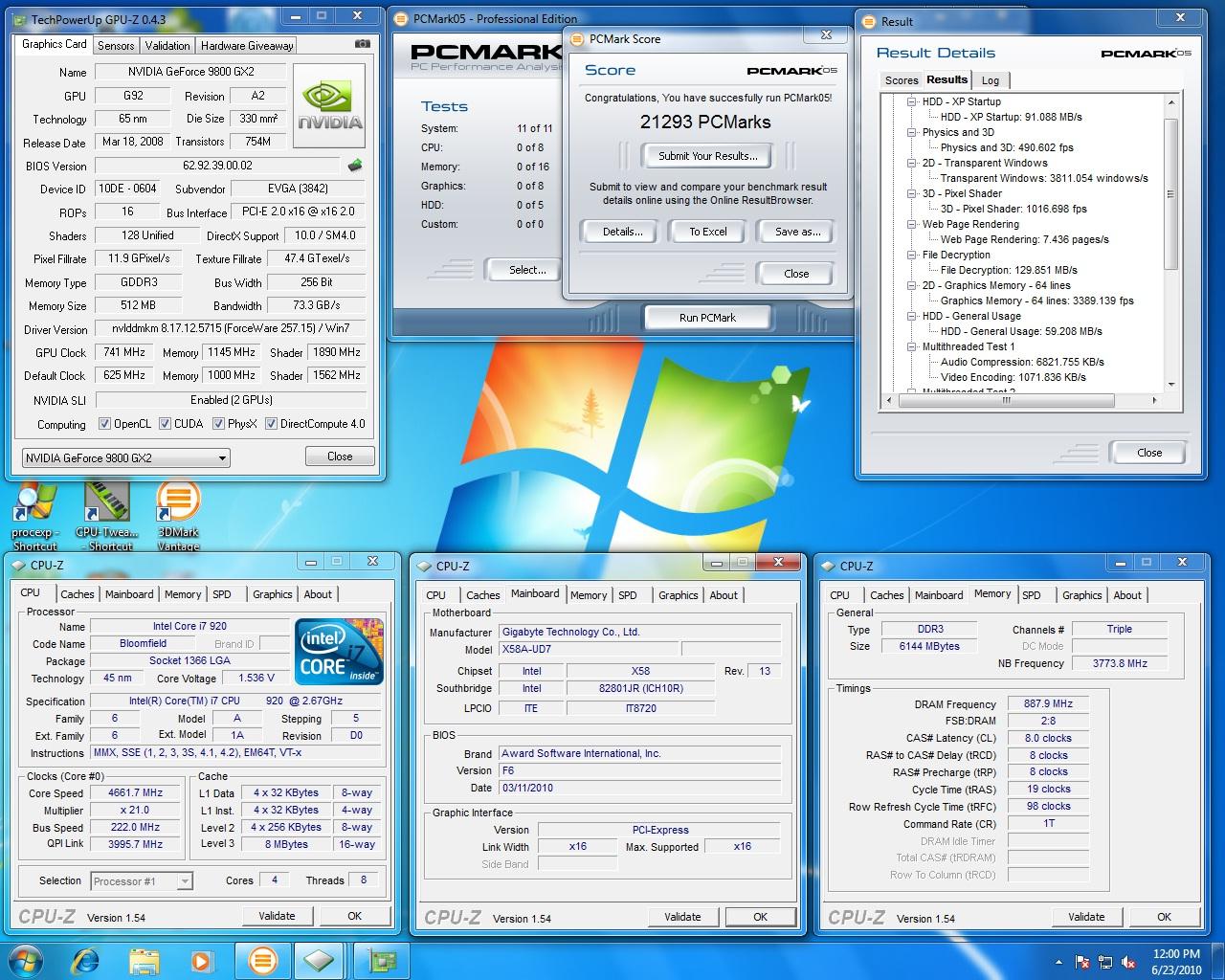Click GPU-Z title bar icon
The image size is (1225, 980).
(21, 19)
